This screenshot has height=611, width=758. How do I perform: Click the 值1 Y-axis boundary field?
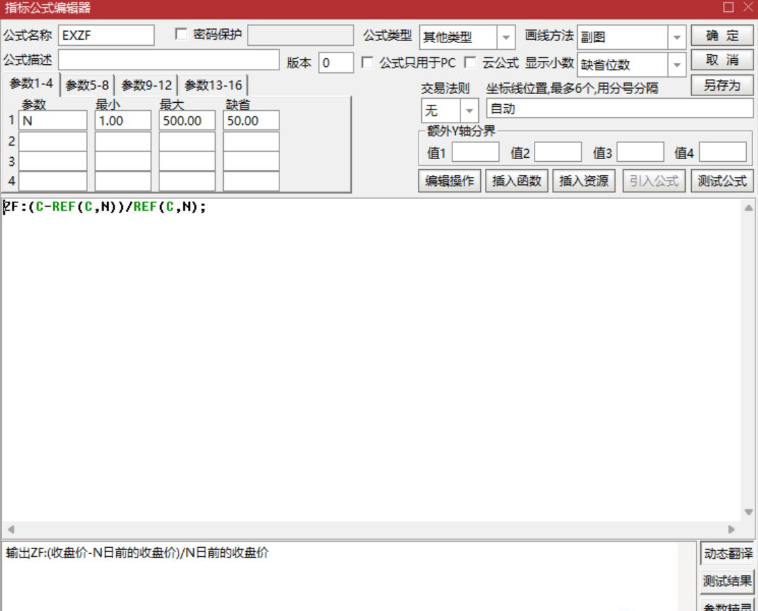tap(475, 152)
